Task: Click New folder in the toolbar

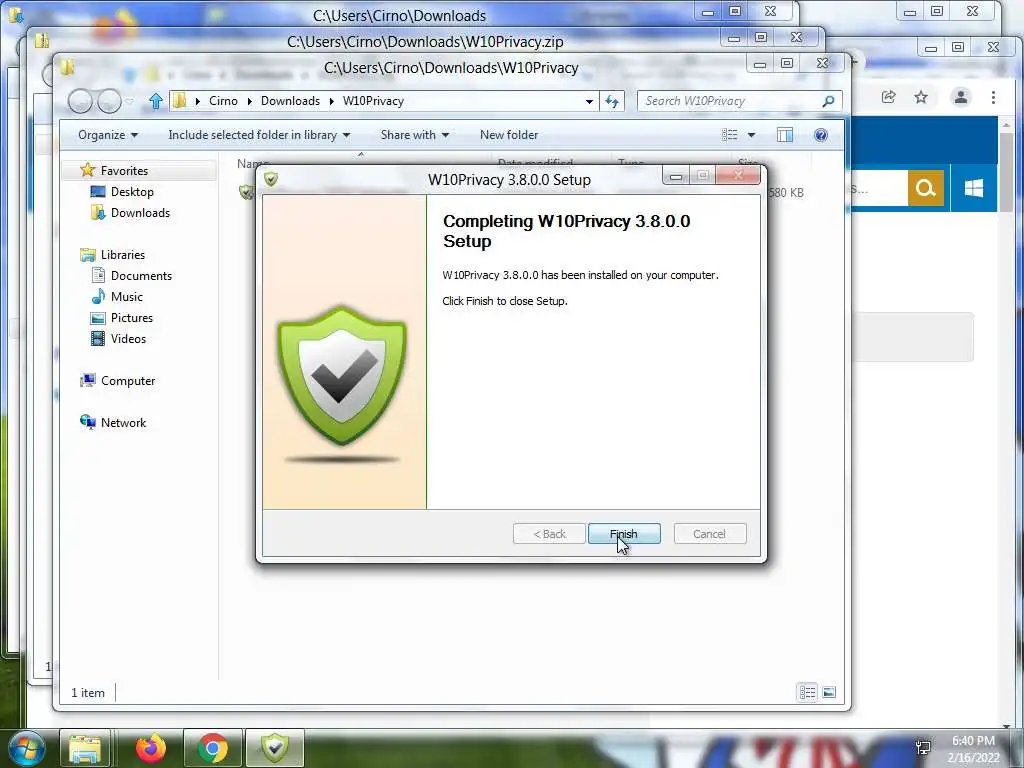Action: point(509,135)
